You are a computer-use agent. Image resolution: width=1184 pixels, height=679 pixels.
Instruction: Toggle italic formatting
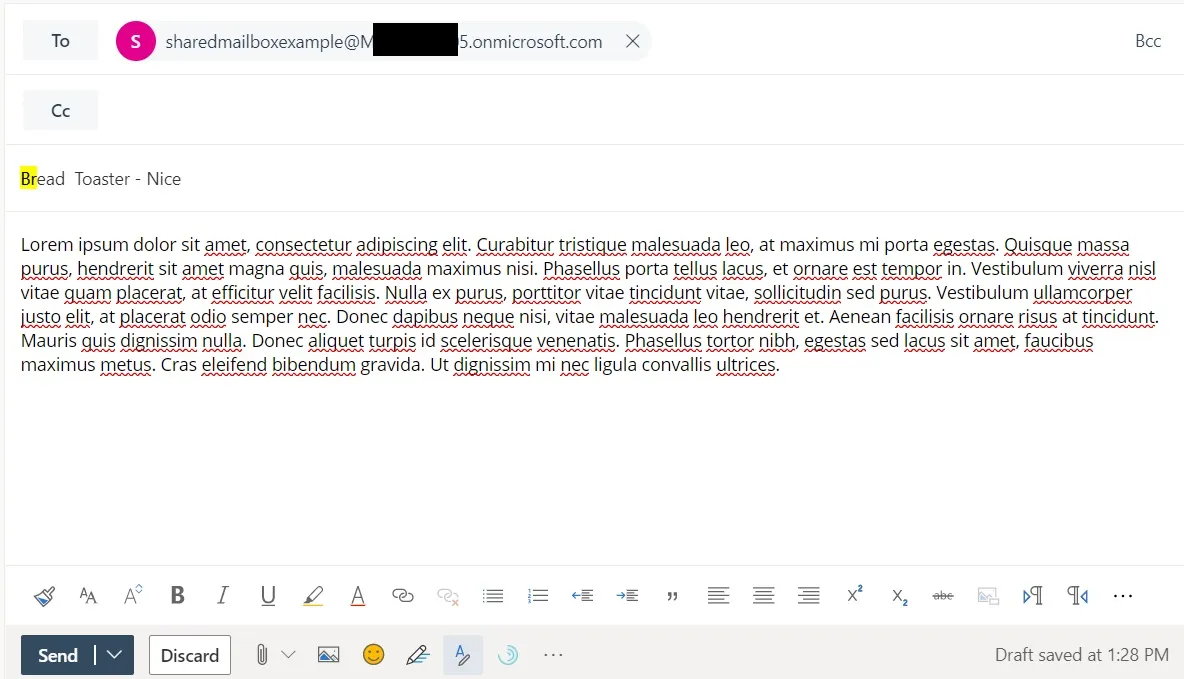[222, 595]
